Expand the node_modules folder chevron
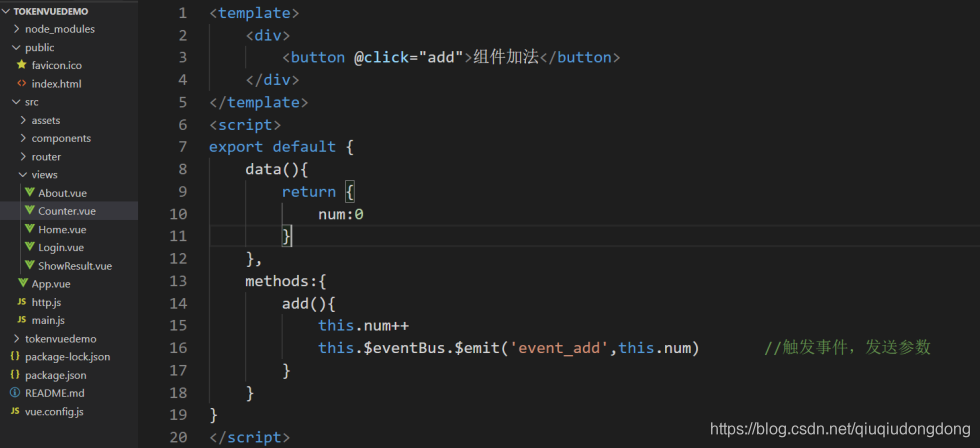 click(16, 29)
